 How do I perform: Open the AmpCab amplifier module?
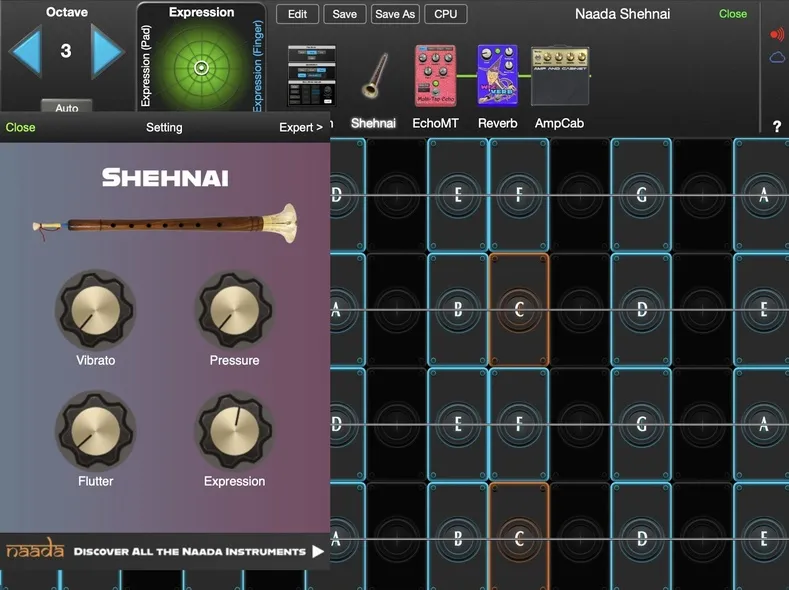(560, 75)
